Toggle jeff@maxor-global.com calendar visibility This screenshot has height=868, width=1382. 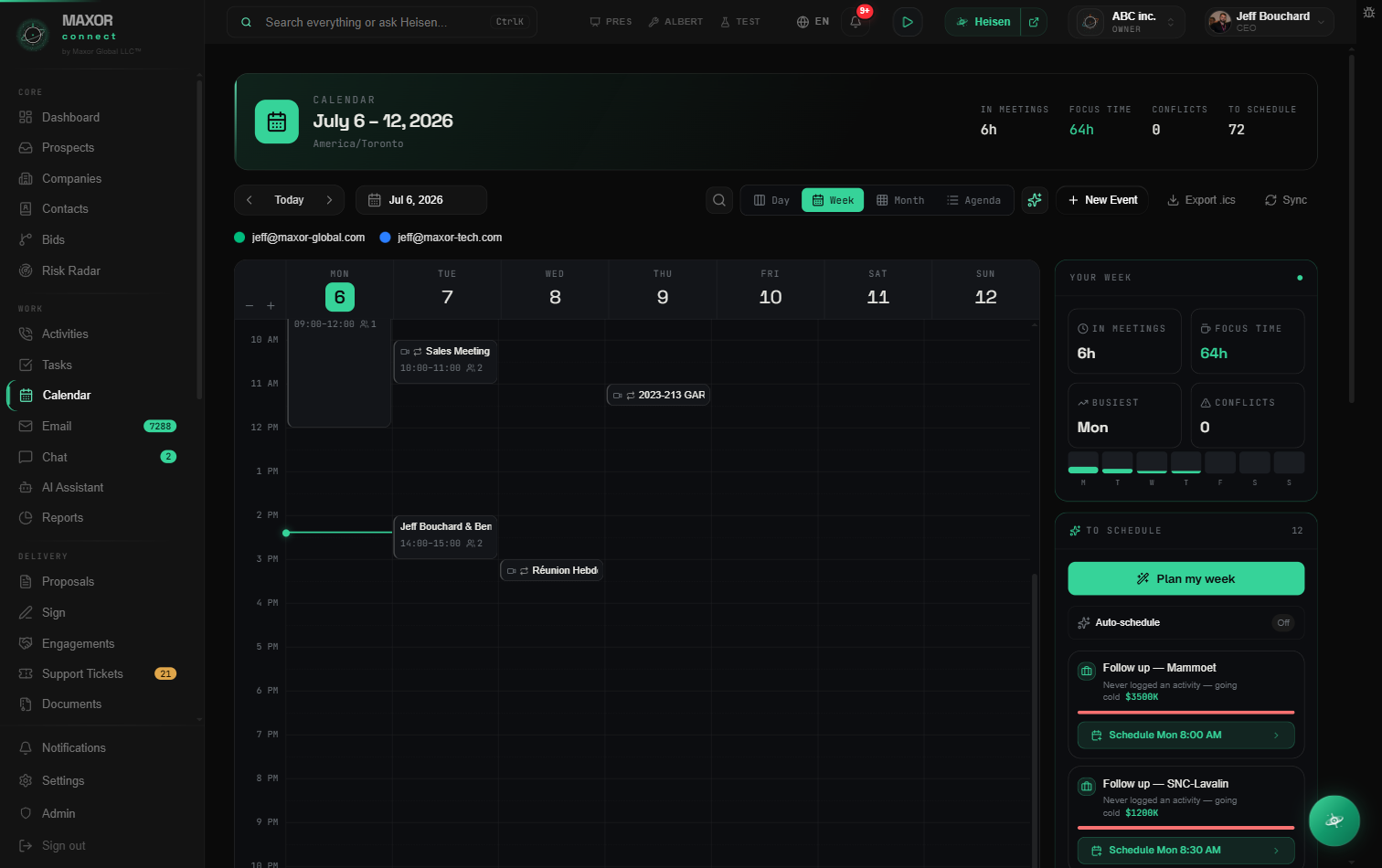pos(300,238)
